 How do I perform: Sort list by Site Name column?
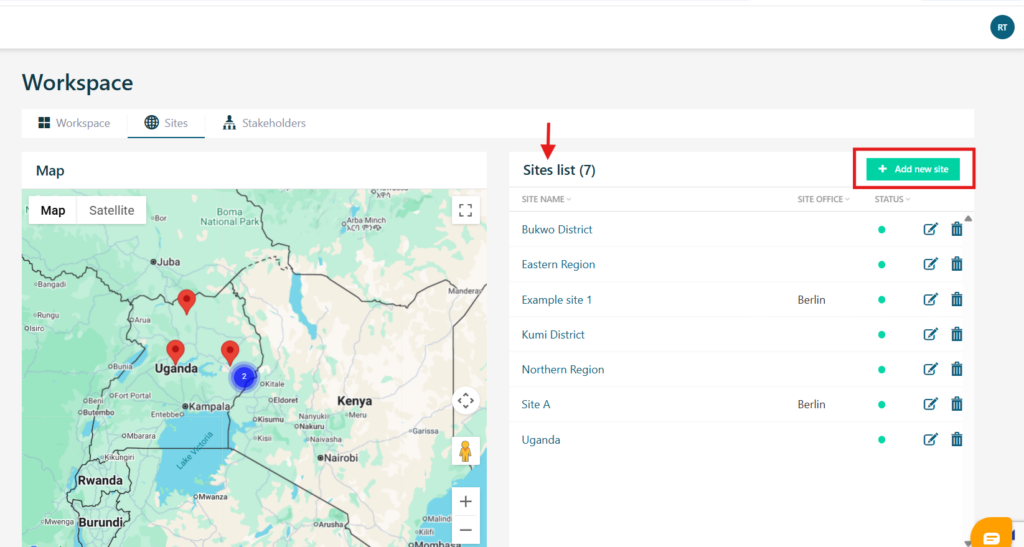click(546, 199)
